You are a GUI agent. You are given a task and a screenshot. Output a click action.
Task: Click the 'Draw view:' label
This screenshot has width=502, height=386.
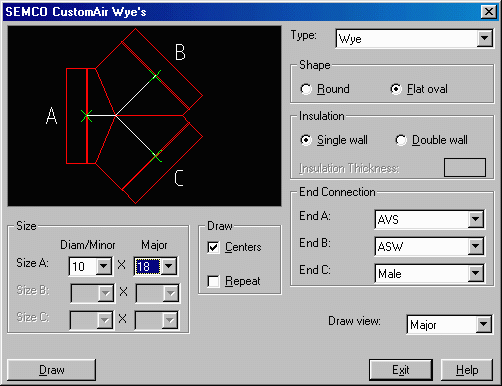pyautogui.click(x=354, y=321)
